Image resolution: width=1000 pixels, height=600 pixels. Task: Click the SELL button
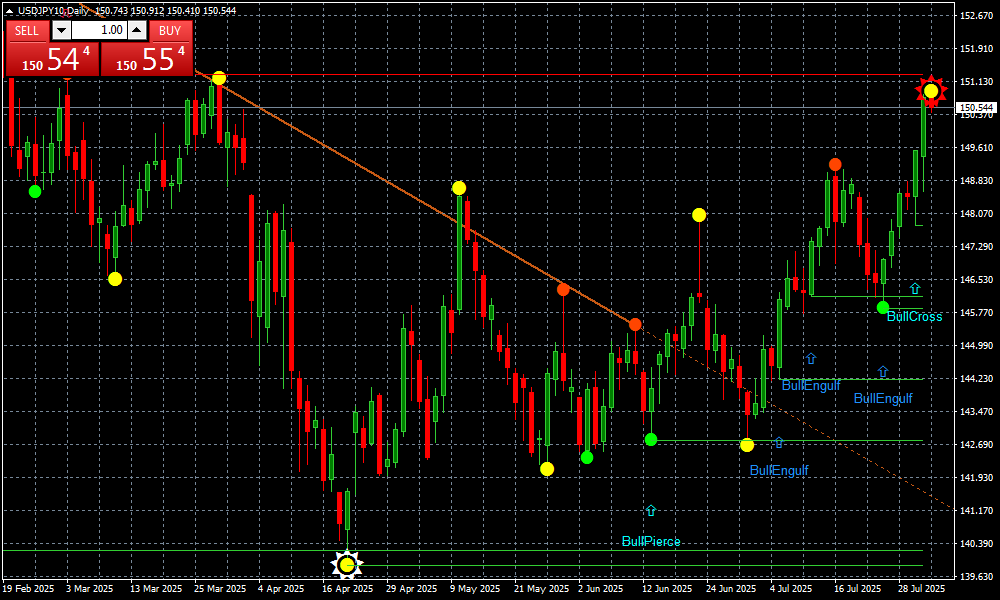(x=27, y=30)
